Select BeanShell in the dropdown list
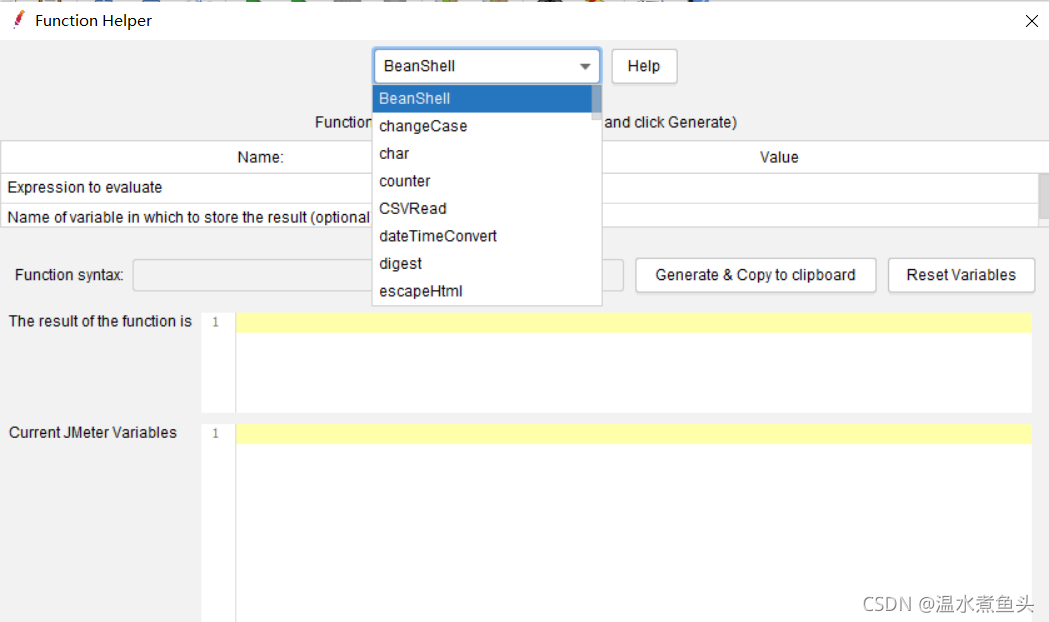1049x622 pixels. point(482,98)
